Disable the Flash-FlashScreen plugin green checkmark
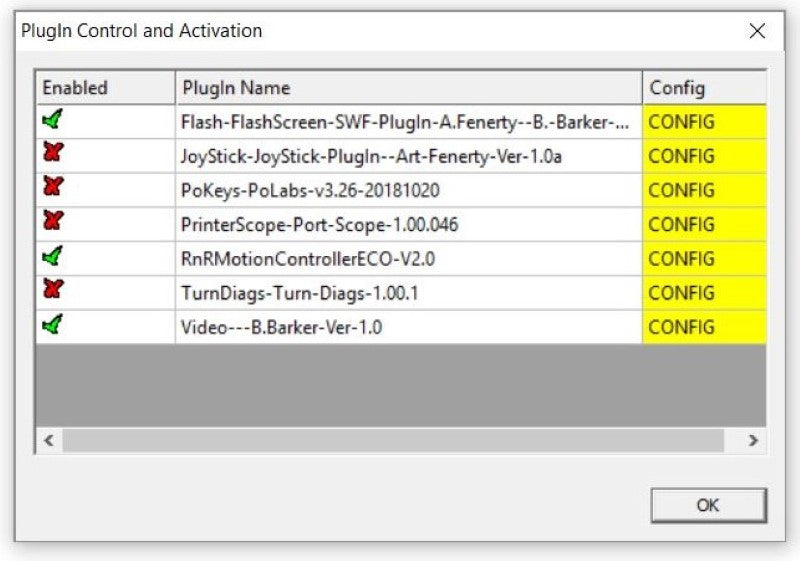 point(52,122)
